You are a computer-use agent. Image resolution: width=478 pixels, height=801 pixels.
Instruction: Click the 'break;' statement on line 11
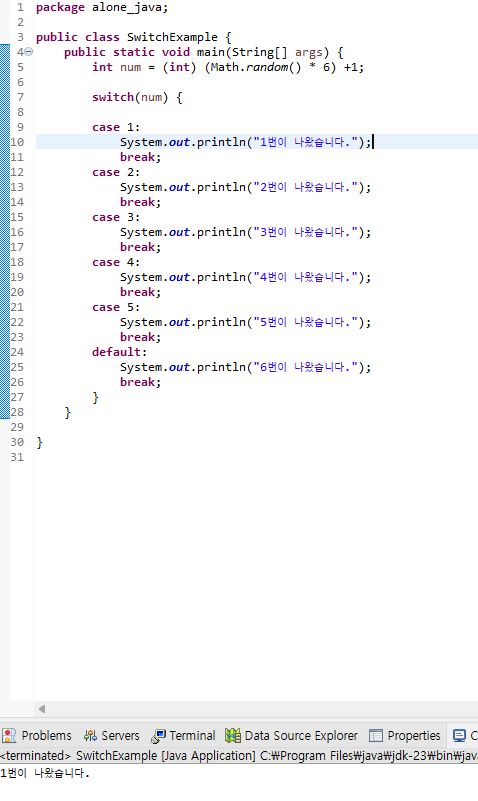tap(140, 157)
